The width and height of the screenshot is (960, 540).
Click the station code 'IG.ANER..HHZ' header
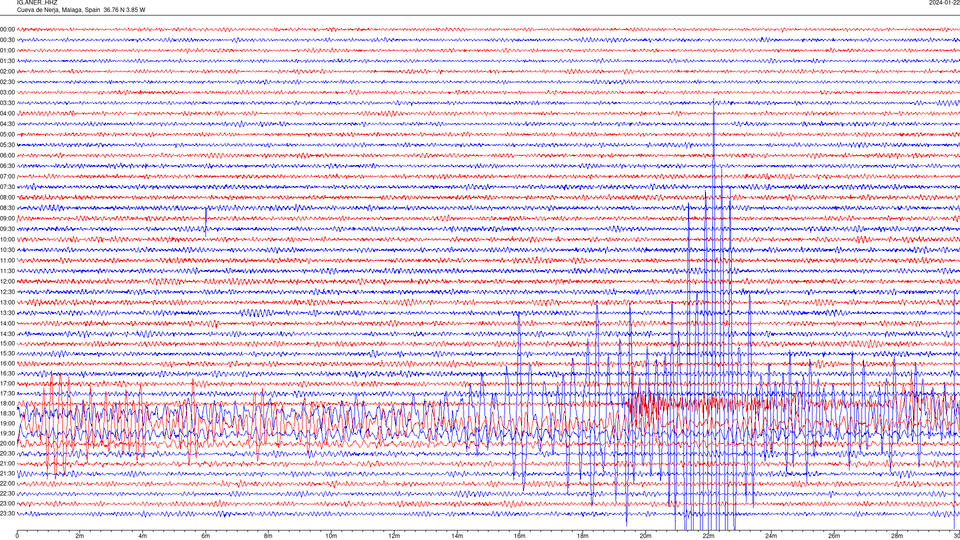pyautogui.click(x=37, y=2)
